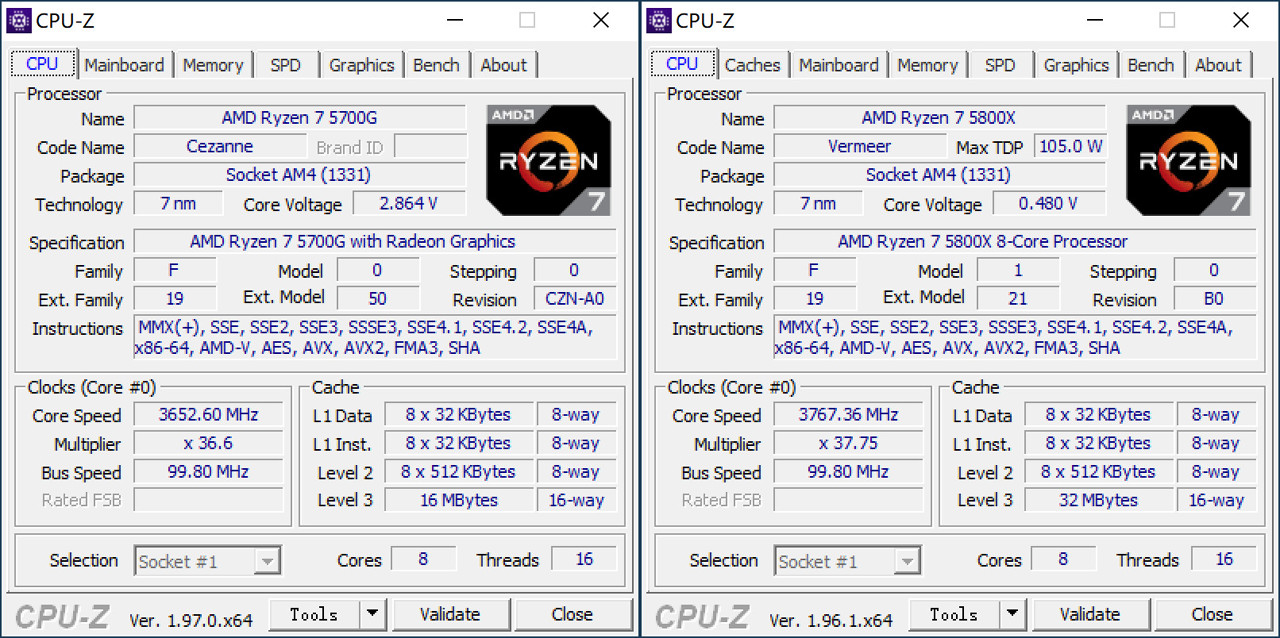This screenshot has height=638, width=1280.
Task: Open Tools dropdown arrow in right window
Action: click(1012, 614)
